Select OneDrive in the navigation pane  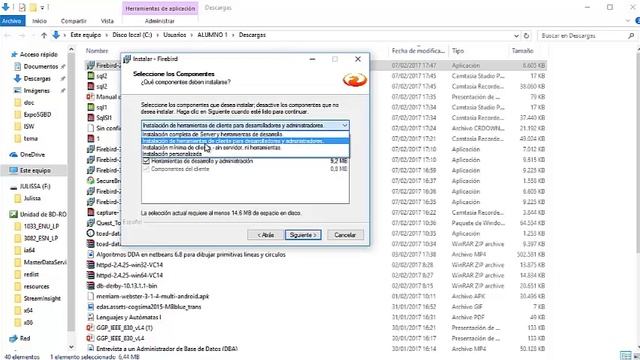click(x=32, y=154)
